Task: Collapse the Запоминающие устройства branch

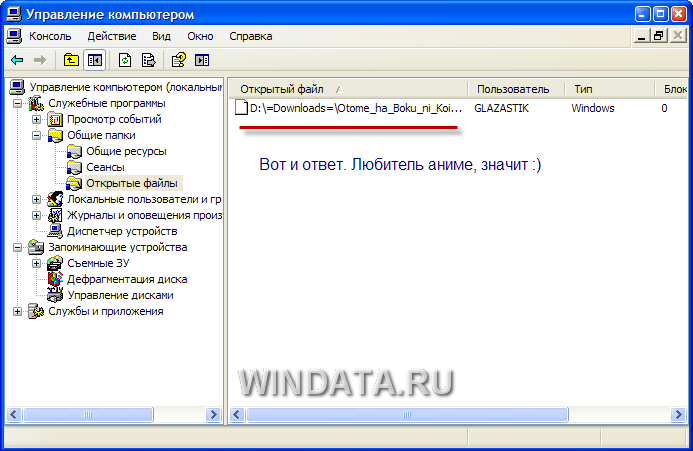Action: (x=17, y=247)
